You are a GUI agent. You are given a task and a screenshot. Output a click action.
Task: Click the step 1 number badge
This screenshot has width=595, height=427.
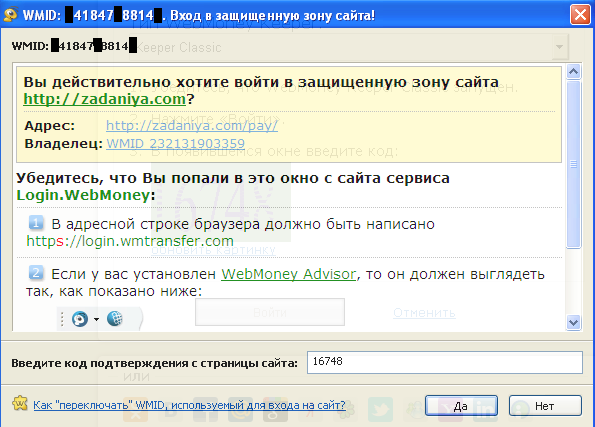pos(36,223)
